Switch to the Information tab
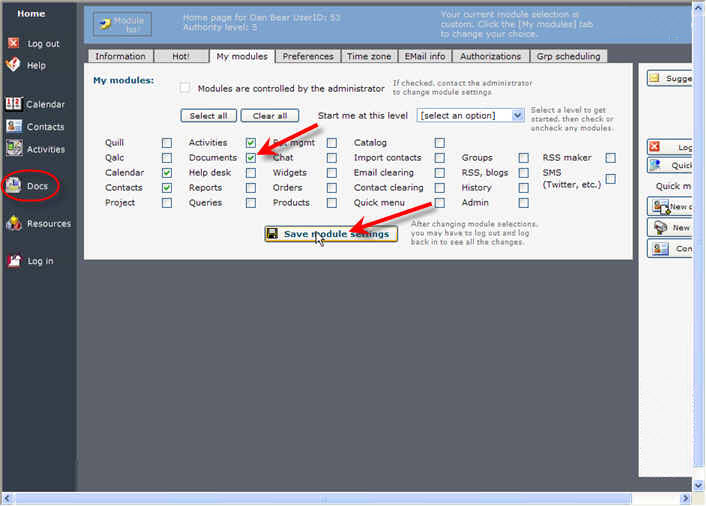Viewport: 706px width, 506px height. [x=120, y=56]
